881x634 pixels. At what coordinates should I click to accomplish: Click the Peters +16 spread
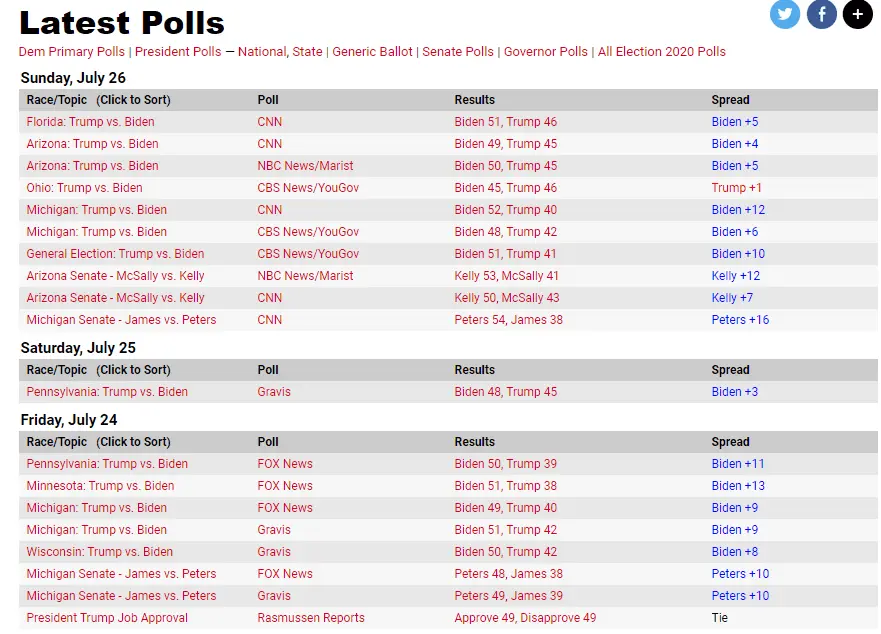(x=740, y=320)
